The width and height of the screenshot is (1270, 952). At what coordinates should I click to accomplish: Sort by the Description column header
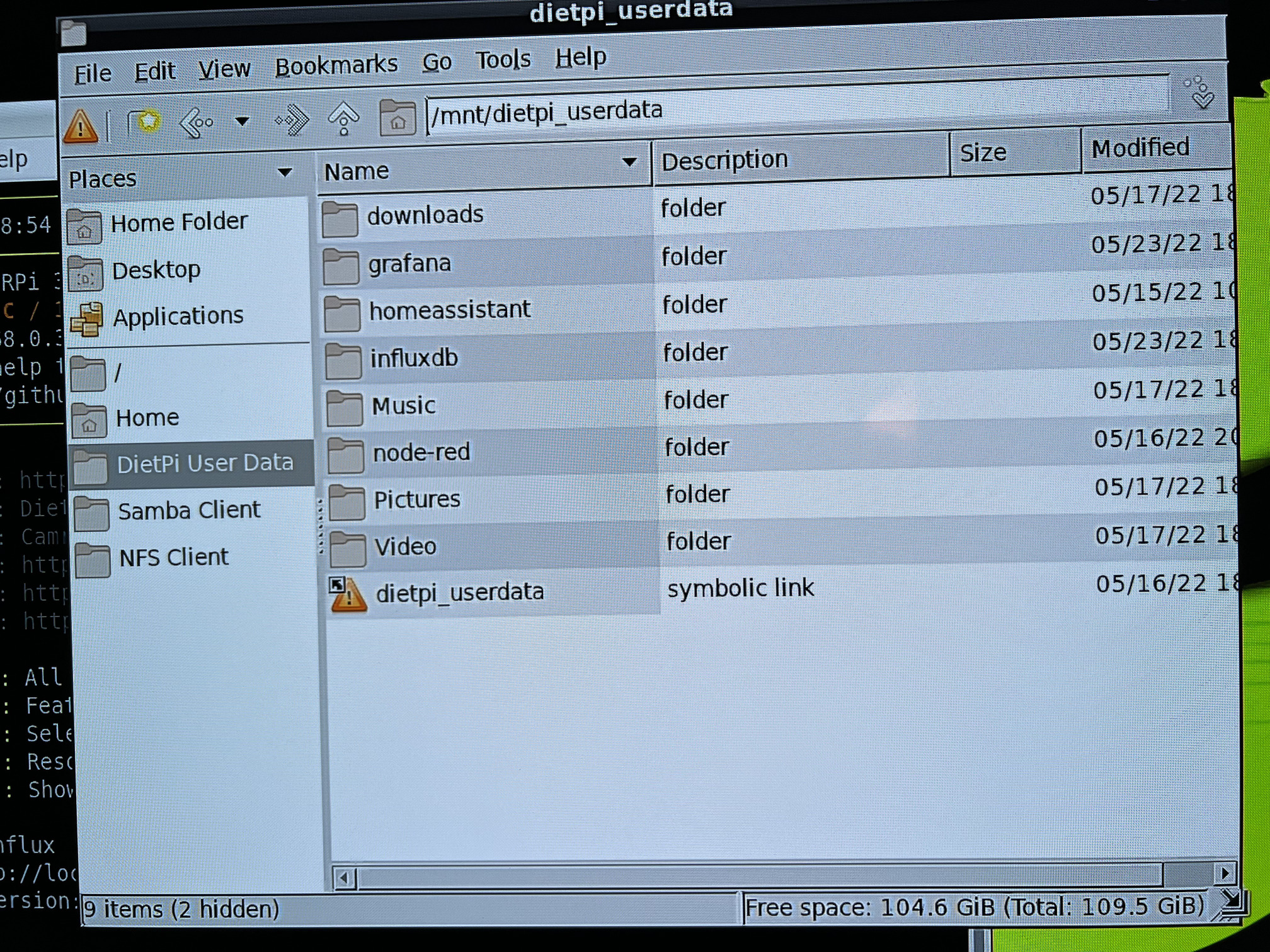coord(801,158)
